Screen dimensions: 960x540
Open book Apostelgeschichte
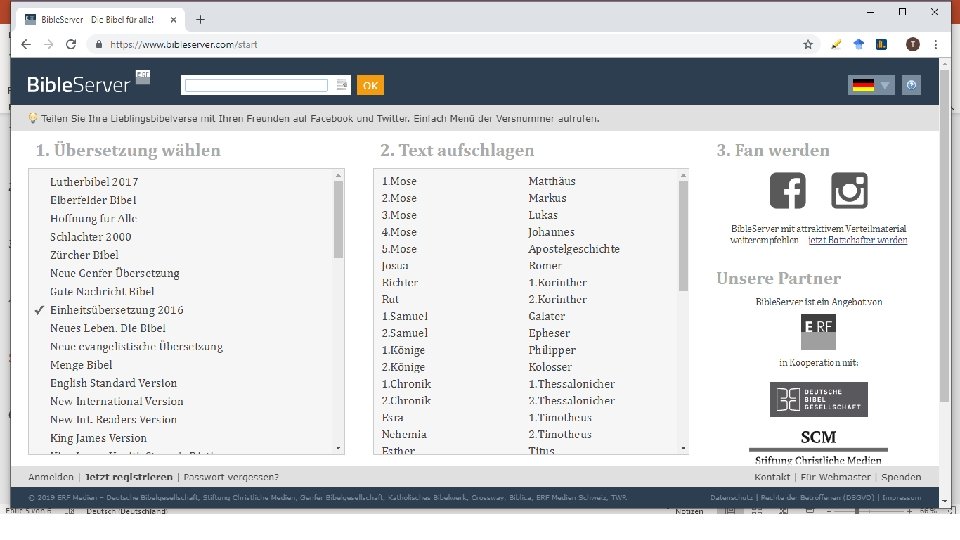click(x=574, y=249)
